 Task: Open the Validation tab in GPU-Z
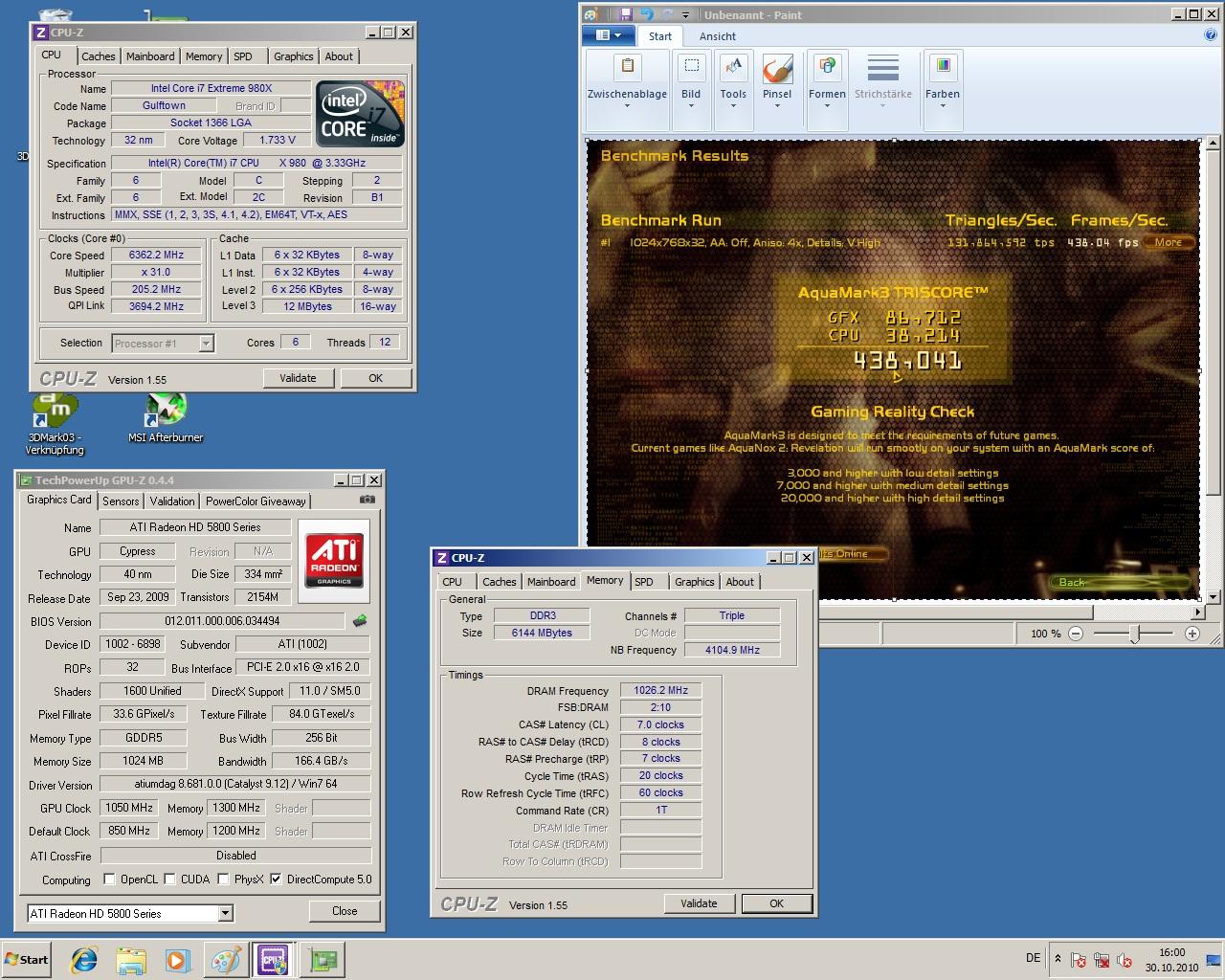[172, 501]
